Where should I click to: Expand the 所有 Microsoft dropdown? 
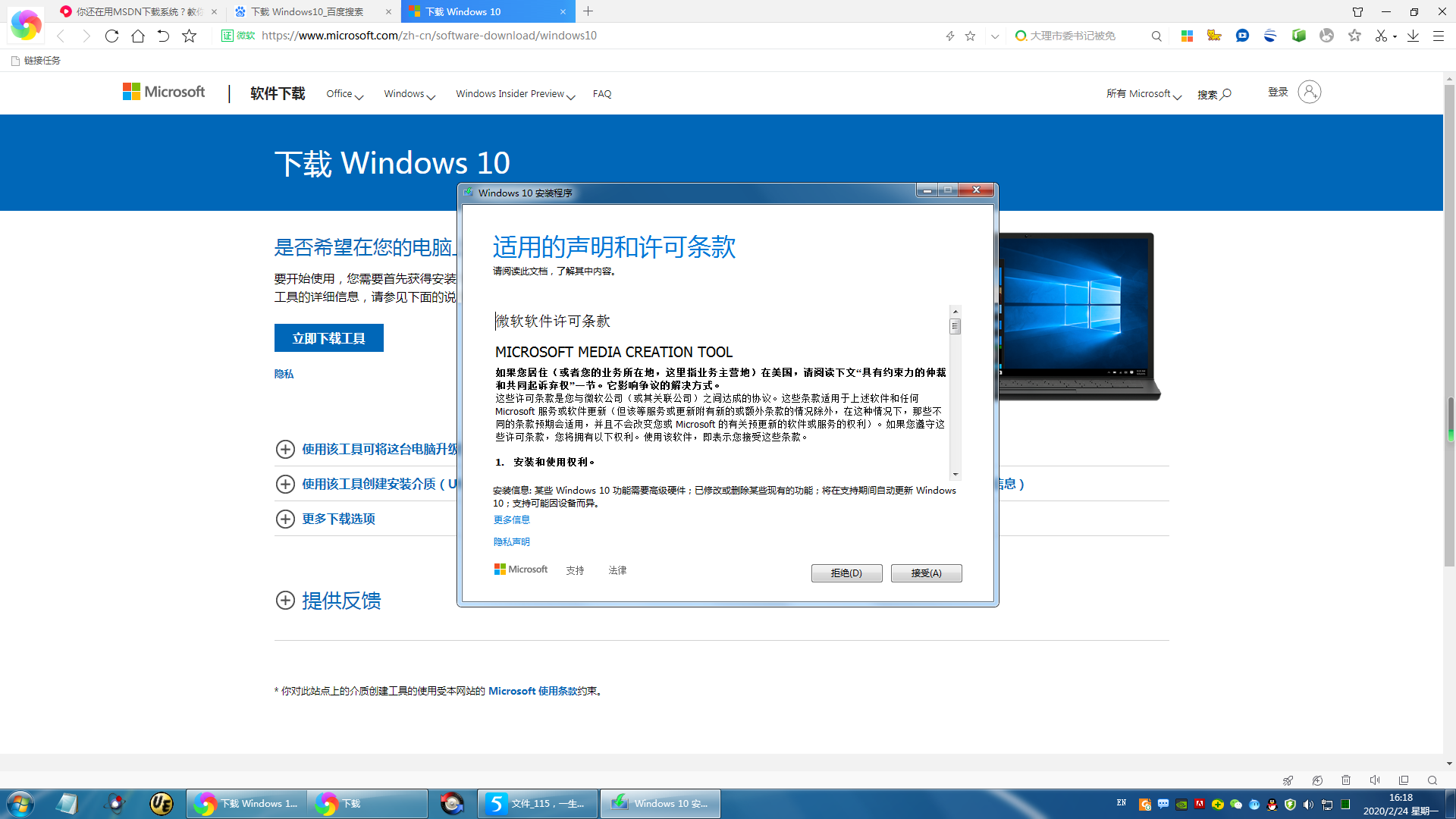[1144, 94]
